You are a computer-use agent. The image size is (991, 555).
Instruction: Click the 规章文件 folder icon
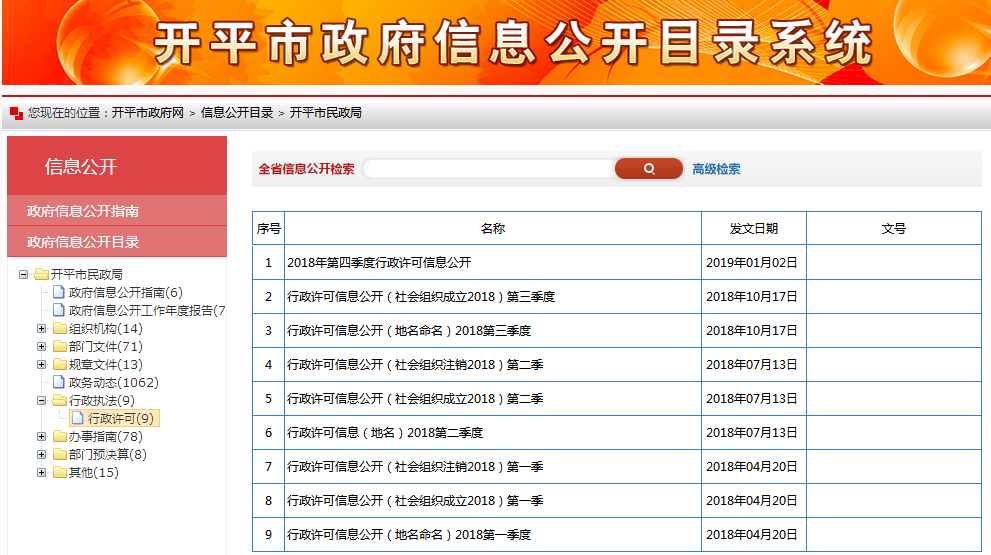tap(59, 364)
